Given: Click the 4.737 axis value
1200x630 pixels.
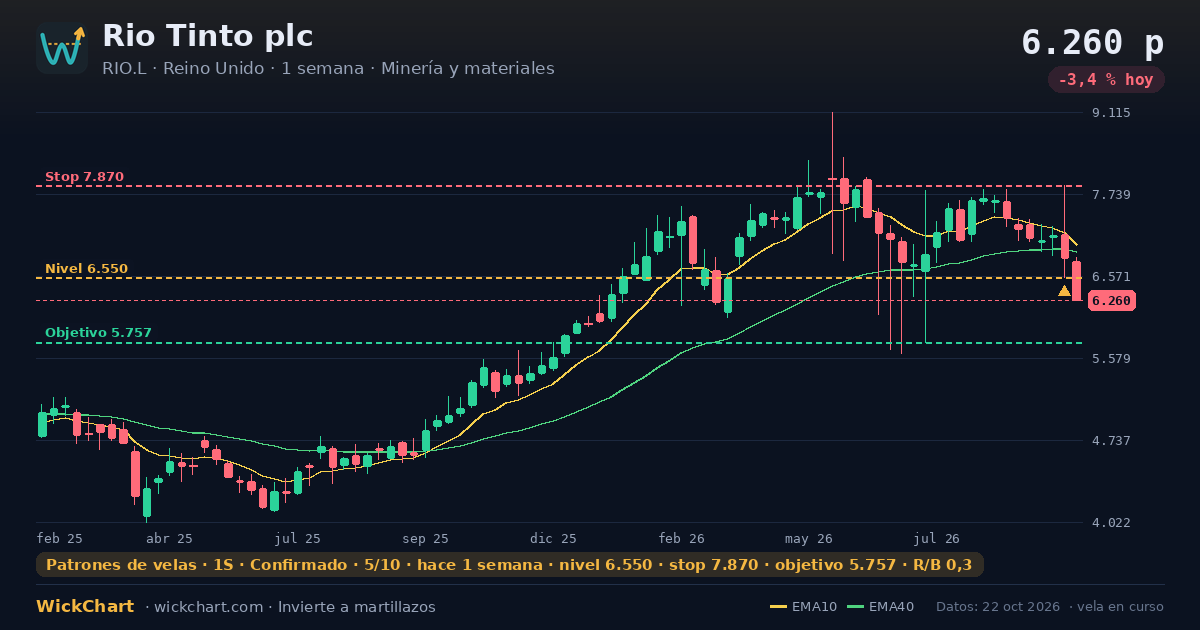Looking at the screenshot, I should click(x=1112, y=441).
